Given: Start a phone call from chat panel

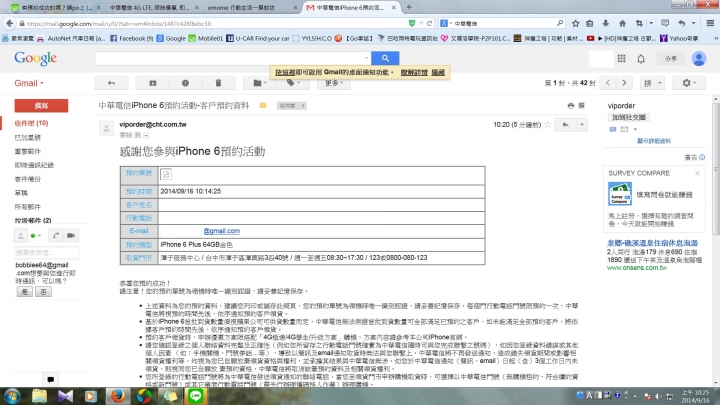Looking at the screenshot, I should point(56,236).
